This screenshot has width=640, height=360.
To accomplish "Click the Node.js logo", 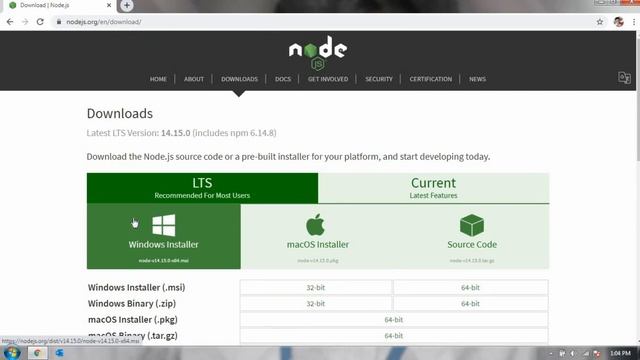I will point(318,53).
